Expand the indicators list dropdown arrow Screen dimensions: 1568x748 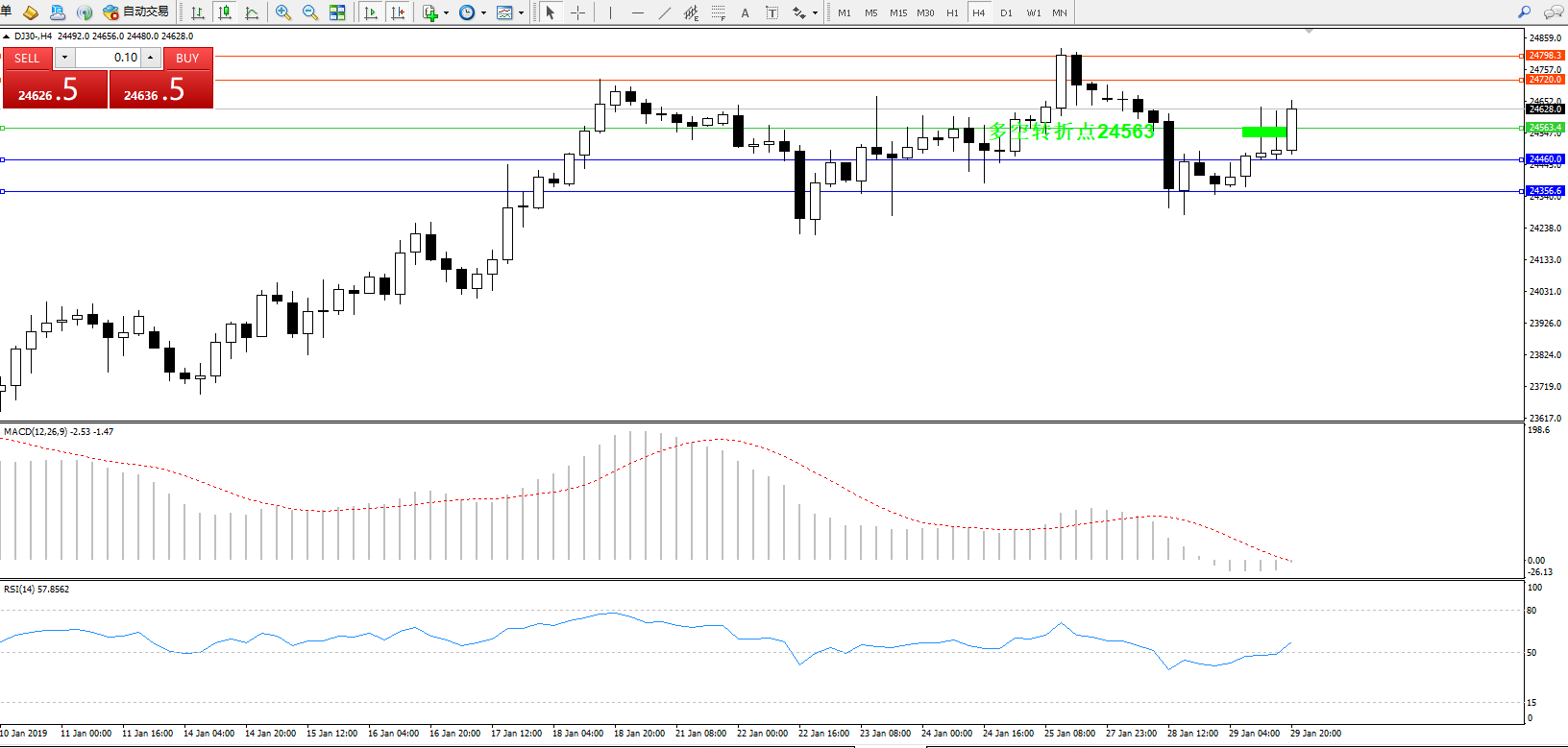(446, 13)
